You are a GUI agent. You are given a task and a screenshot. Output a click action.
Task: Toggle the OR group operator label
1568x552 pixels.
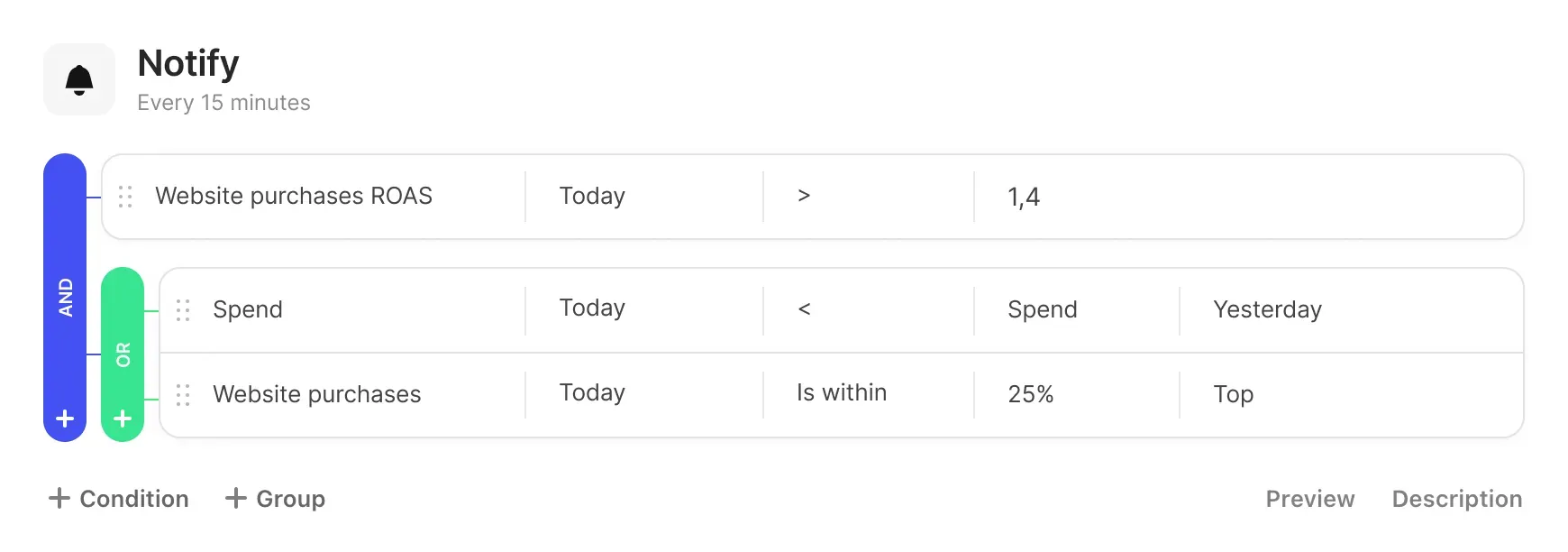[123, 354]
